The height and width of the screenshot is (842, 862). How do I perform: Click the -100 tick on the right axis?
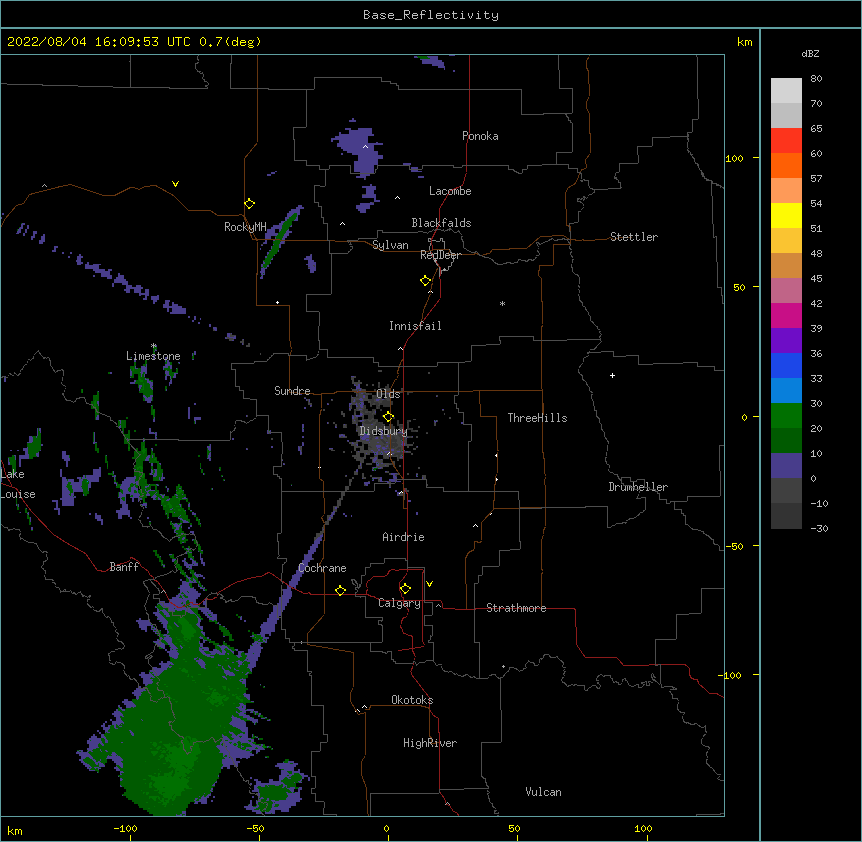point(730,675)
